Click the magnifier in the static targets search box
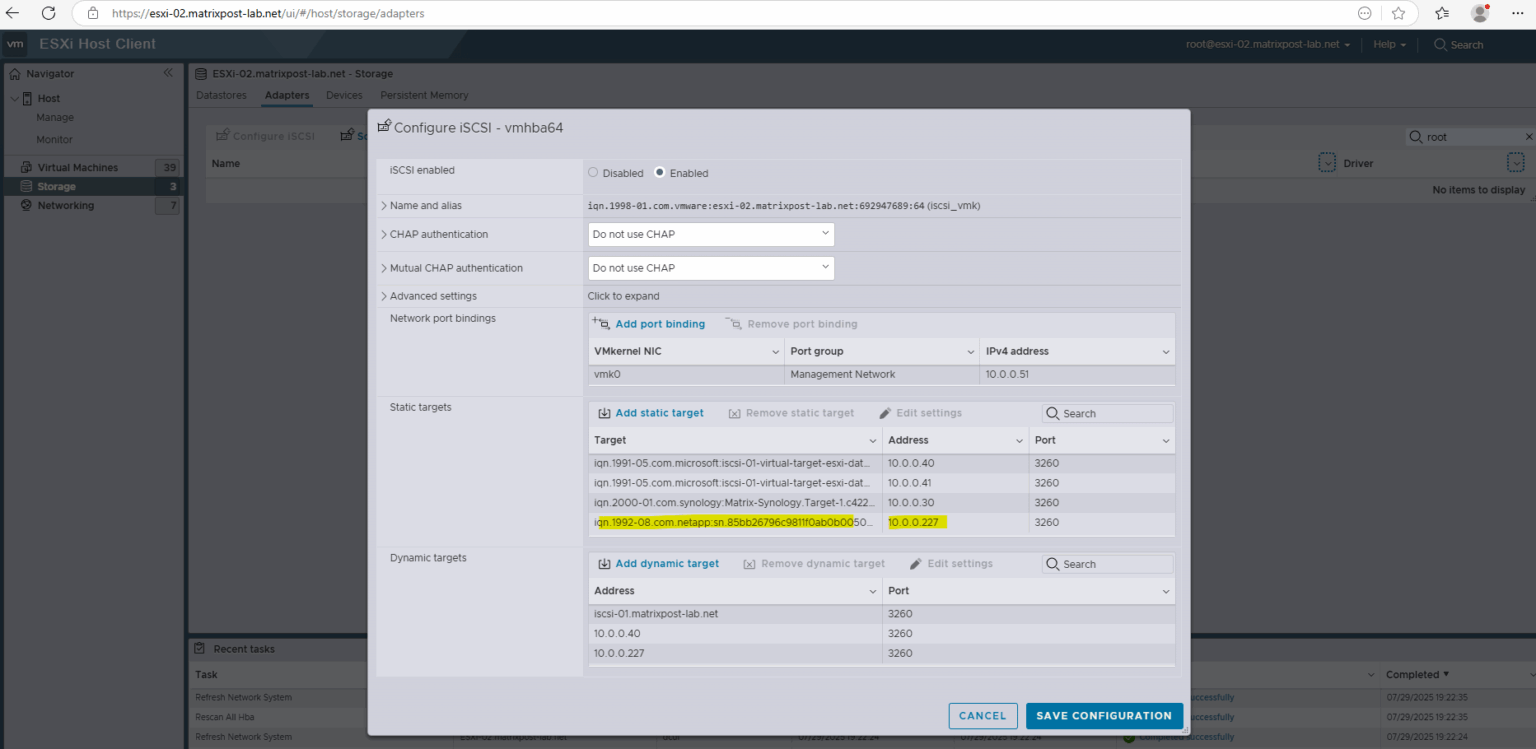 [x=1051, y=412]
